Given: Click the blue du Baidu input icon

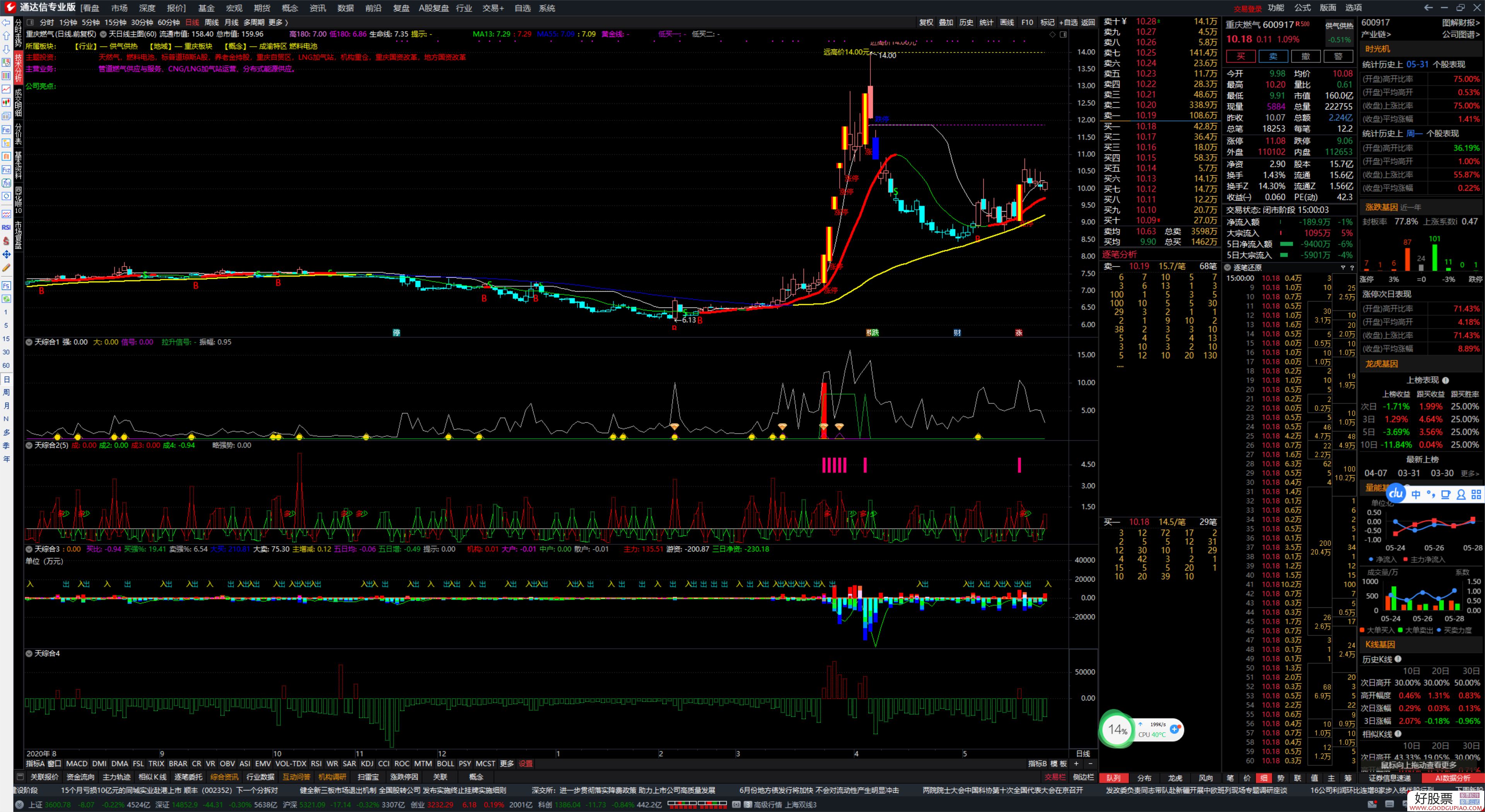Looking at the screenshot, I should [x=1396, y=493].
